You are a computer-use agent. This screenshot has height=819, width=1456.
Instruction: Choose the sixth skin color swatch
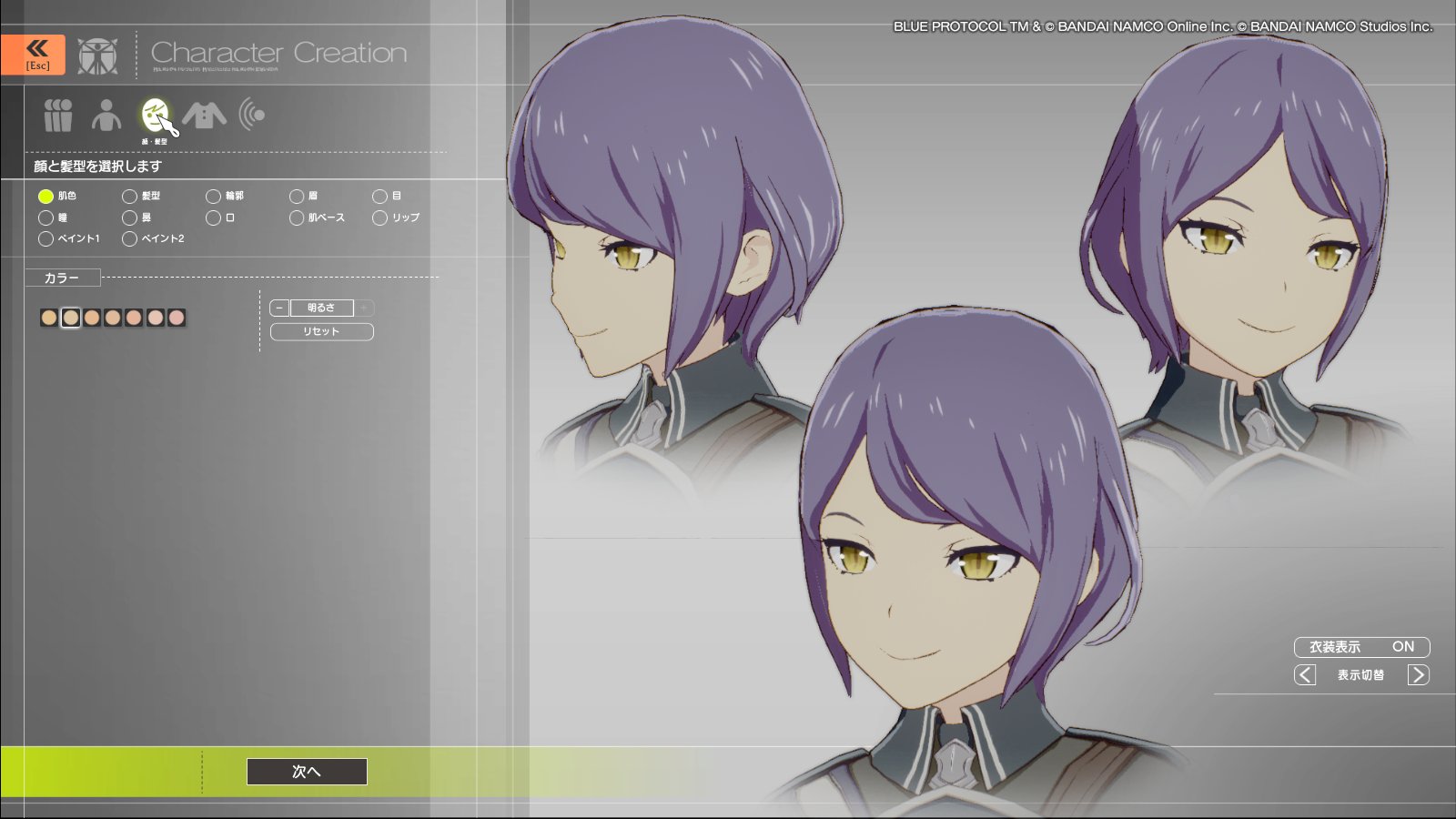[x=156, y=318]
